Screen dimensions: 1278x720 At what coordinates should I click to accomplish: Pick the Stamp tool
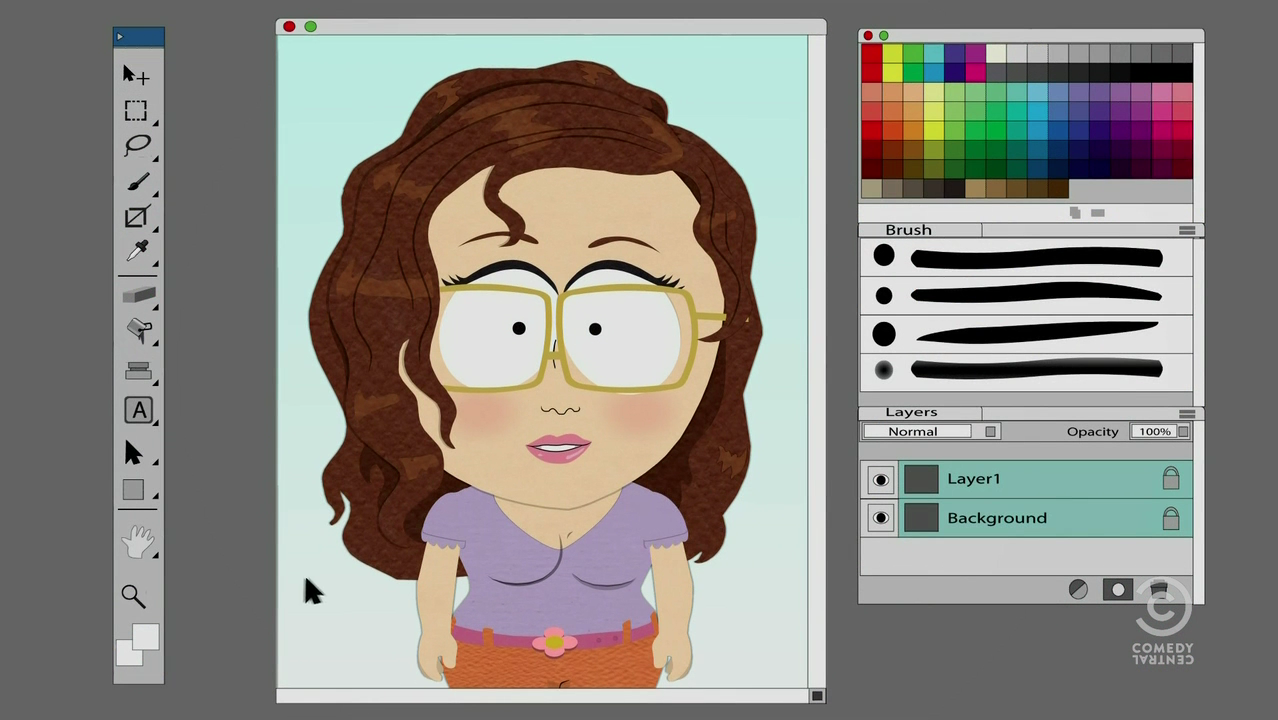click(138, 370)
